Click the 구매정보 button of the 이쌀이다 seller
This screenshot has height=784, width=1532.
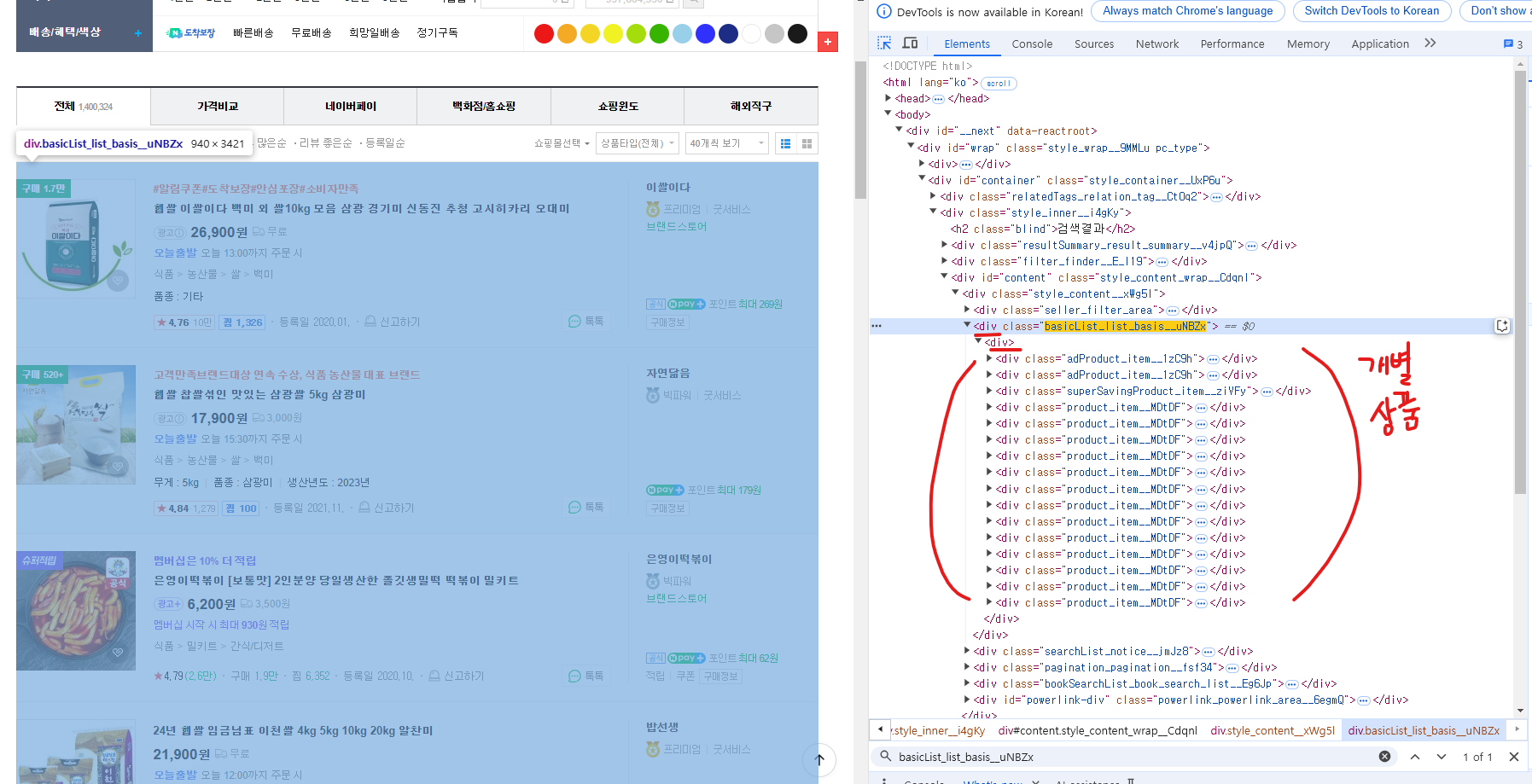coord(667,322)
